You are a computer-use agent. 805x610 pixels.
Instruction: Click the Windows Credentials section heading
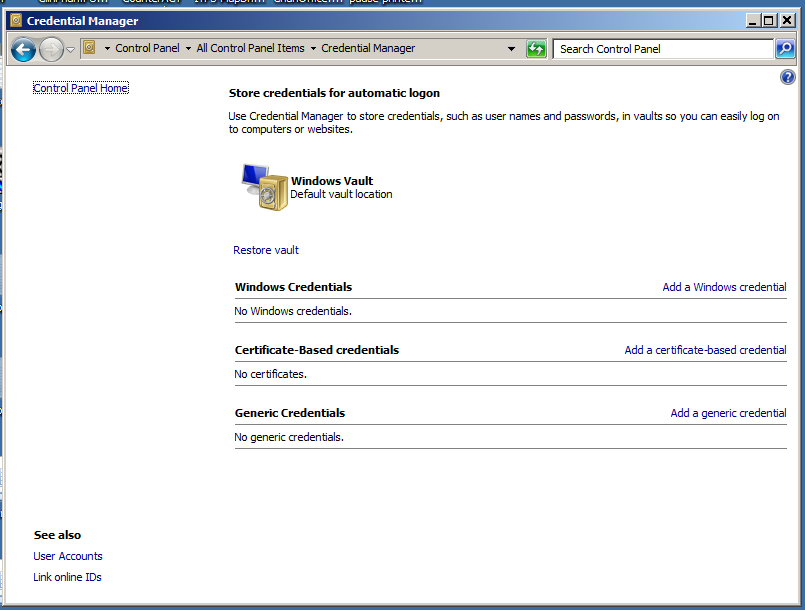tap(293, 287)
